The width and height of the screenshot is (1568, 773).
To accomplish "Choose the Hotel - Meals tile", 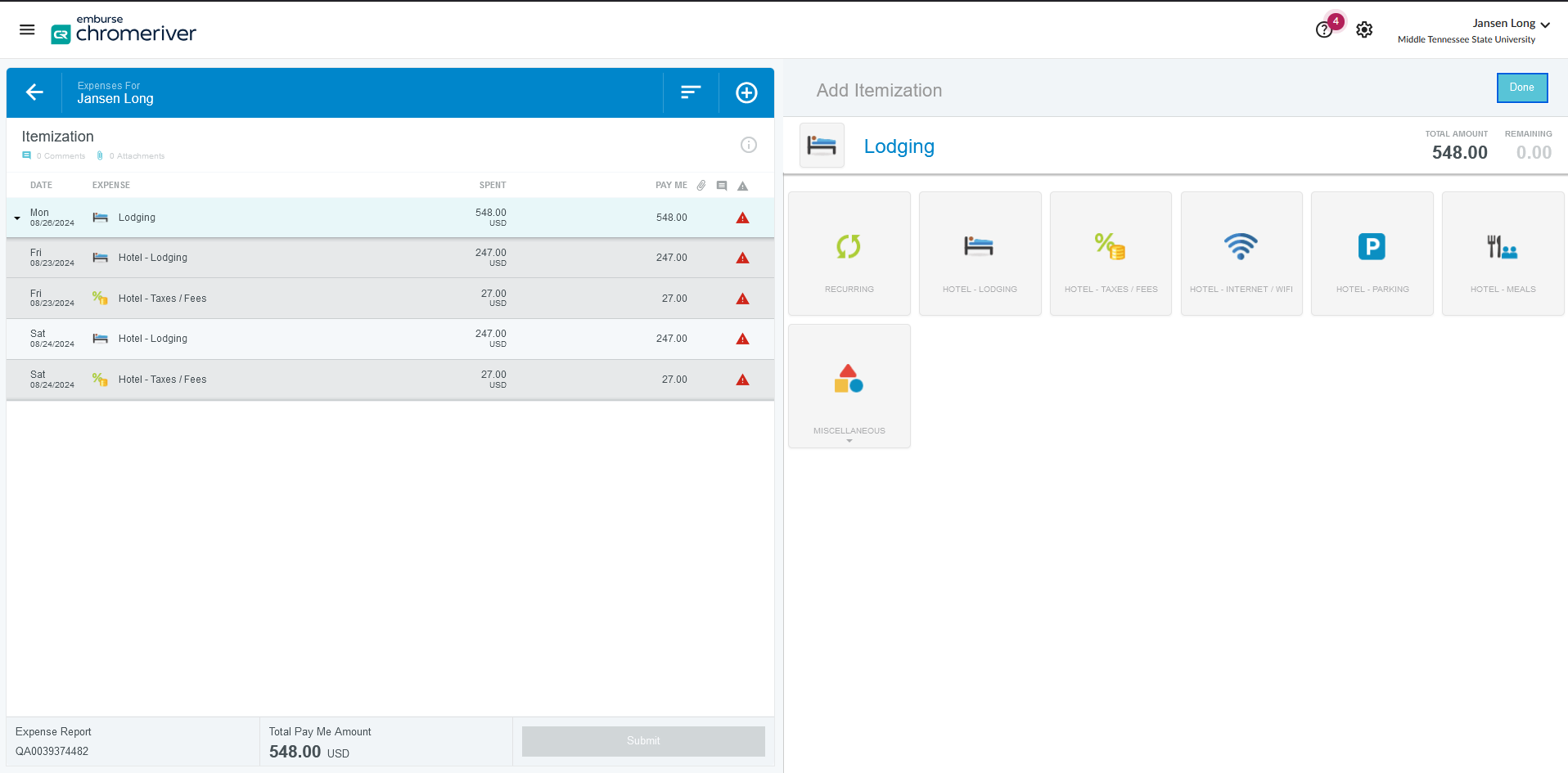I will (x=1503, y=254).
